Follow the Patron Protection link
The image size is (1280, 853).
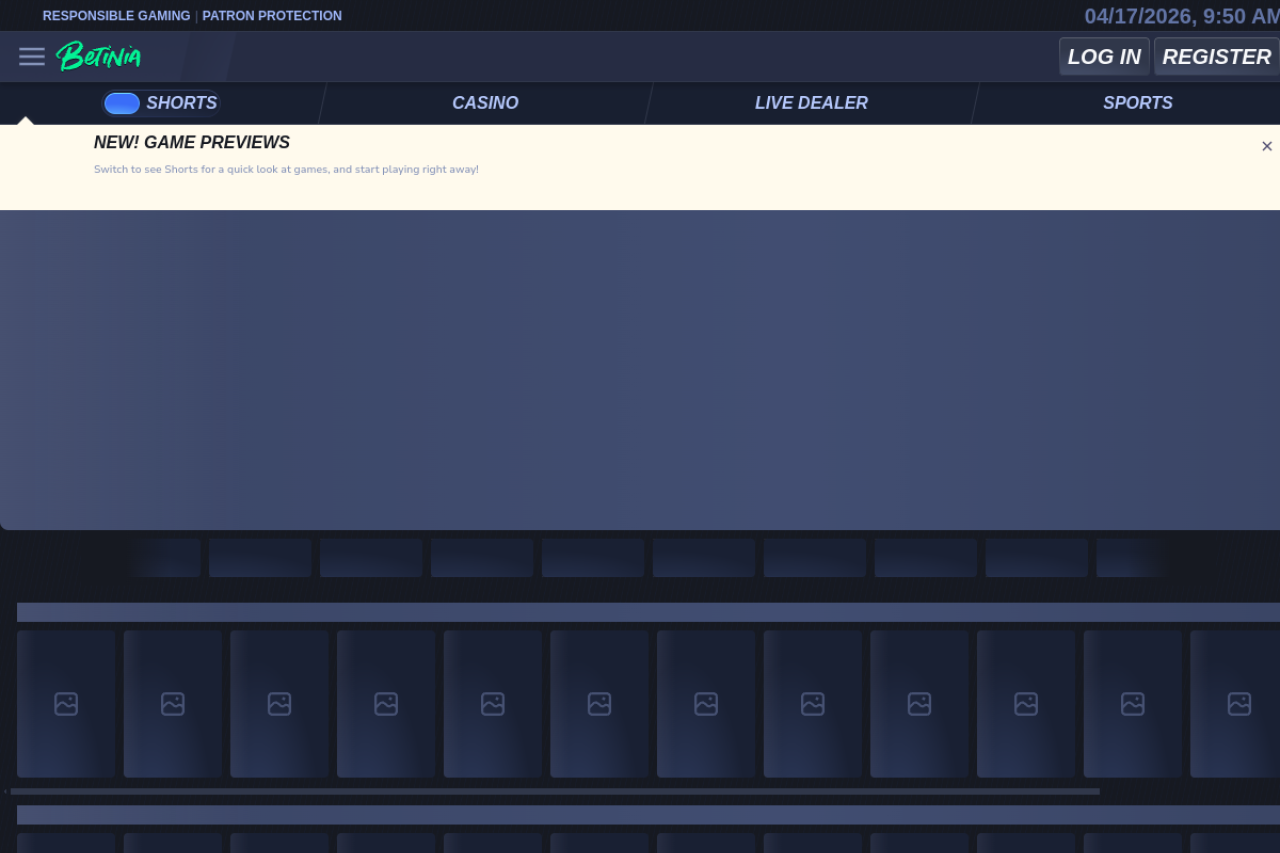pyautogui.click(x=272, y=16)
